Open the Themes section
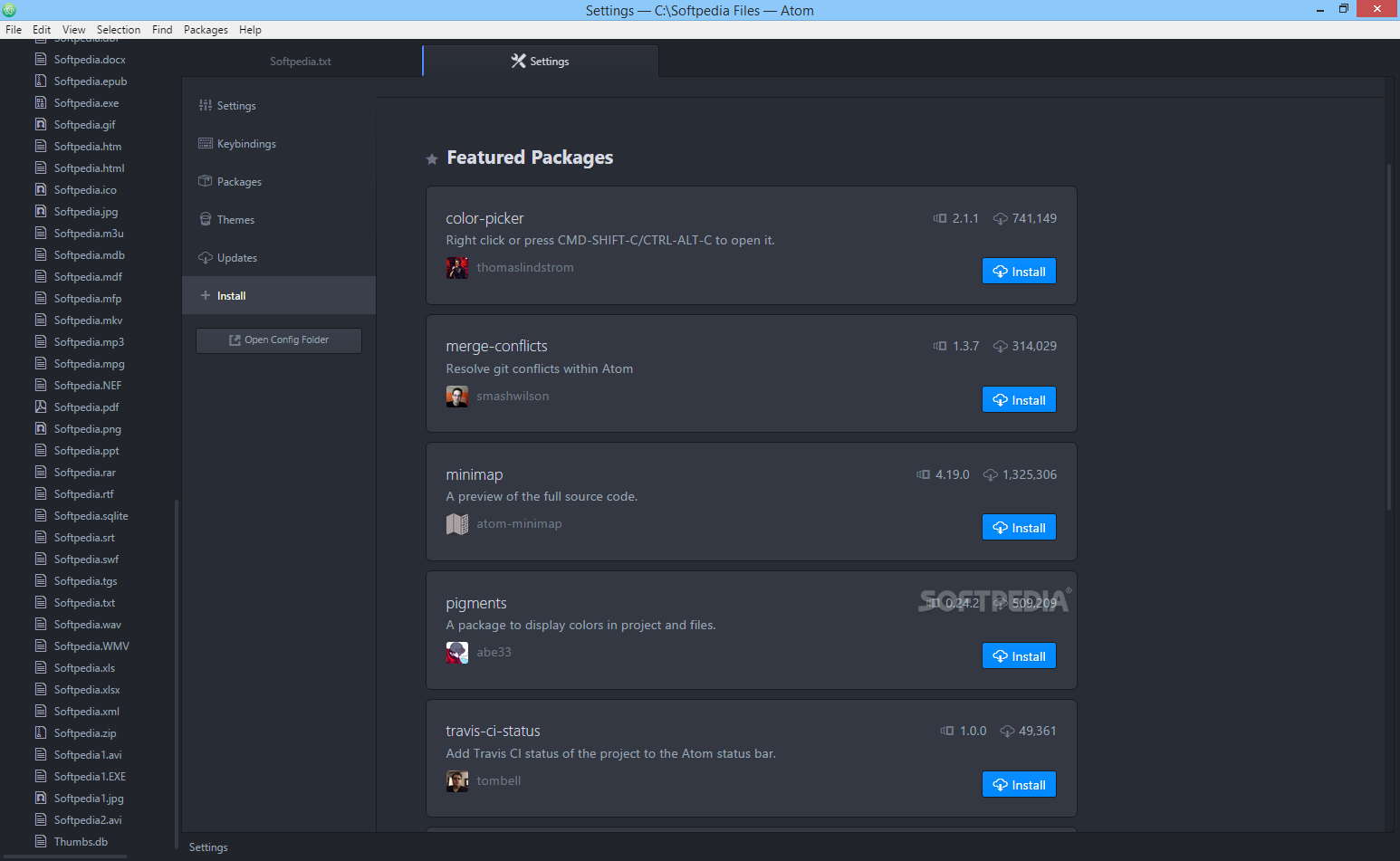The height and width of the screenshot is (861, 1400). click(x=279, y=220)
